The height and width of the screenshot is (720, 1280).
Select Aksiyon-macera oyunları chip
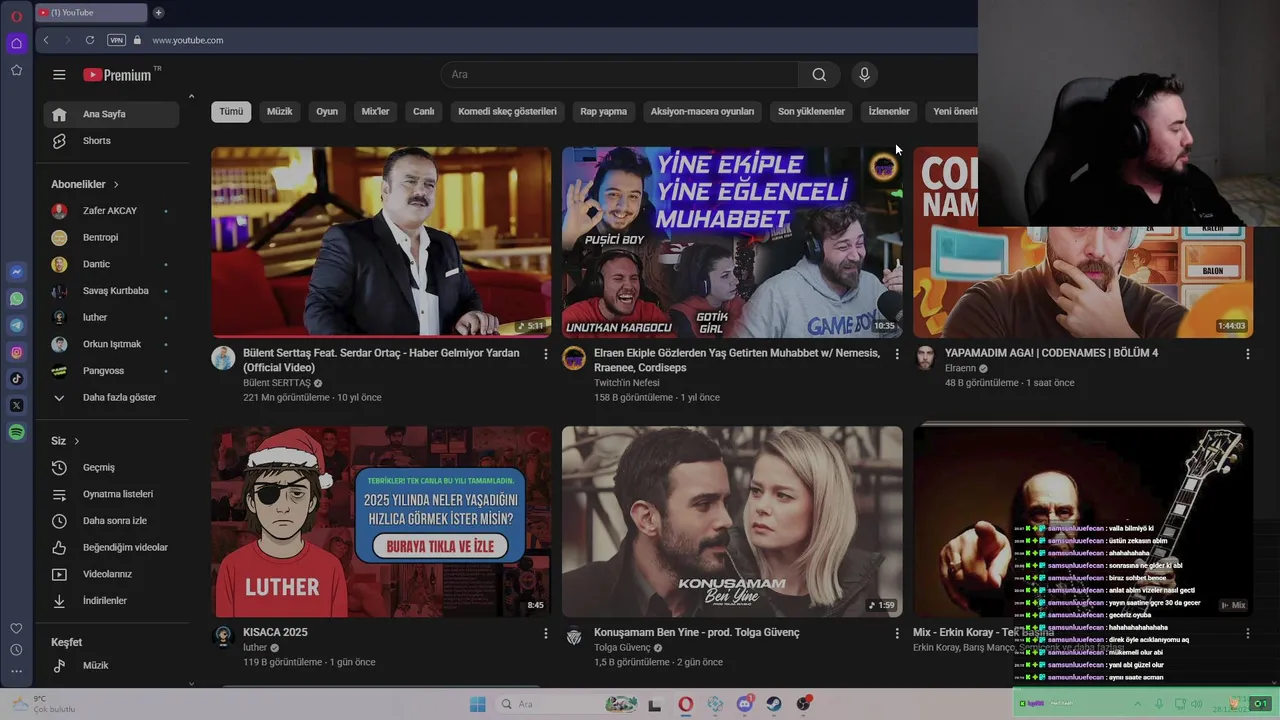[702, 112]
